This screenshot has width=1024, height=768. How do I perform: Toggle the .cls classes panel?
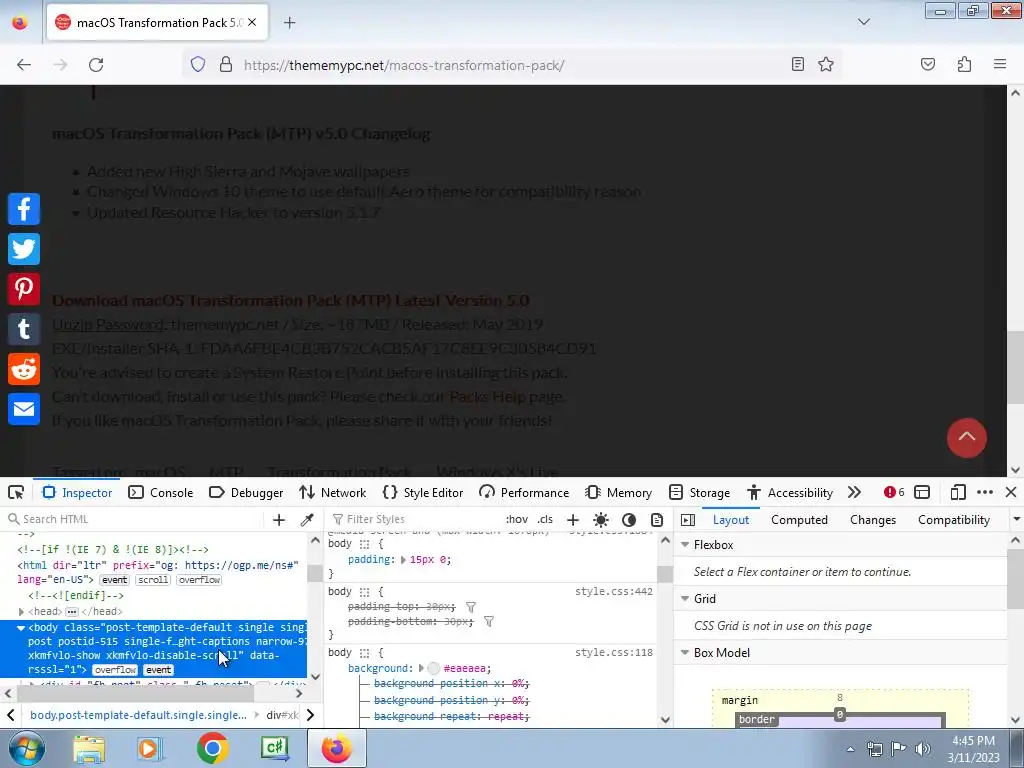click(x=545, y=519)
